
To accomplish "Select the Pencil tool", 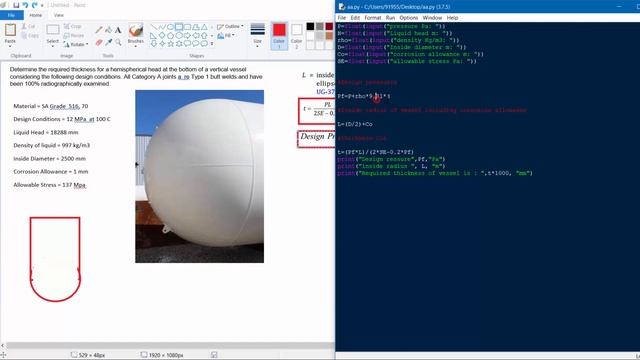I will click(99, 30).
